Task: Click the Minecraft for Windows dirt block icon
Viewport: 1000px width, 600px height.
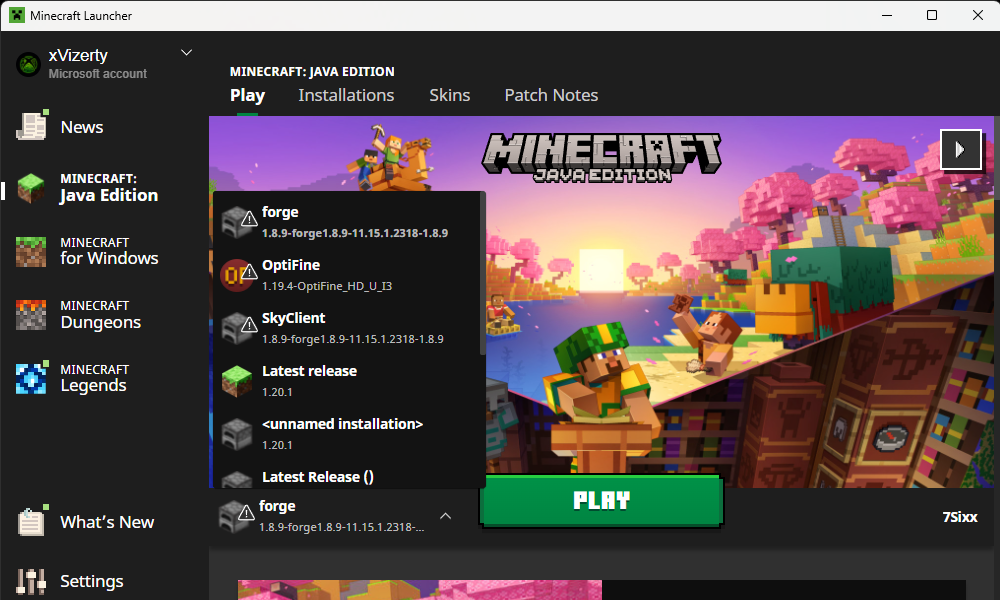Action: click(x=31, y=251)
